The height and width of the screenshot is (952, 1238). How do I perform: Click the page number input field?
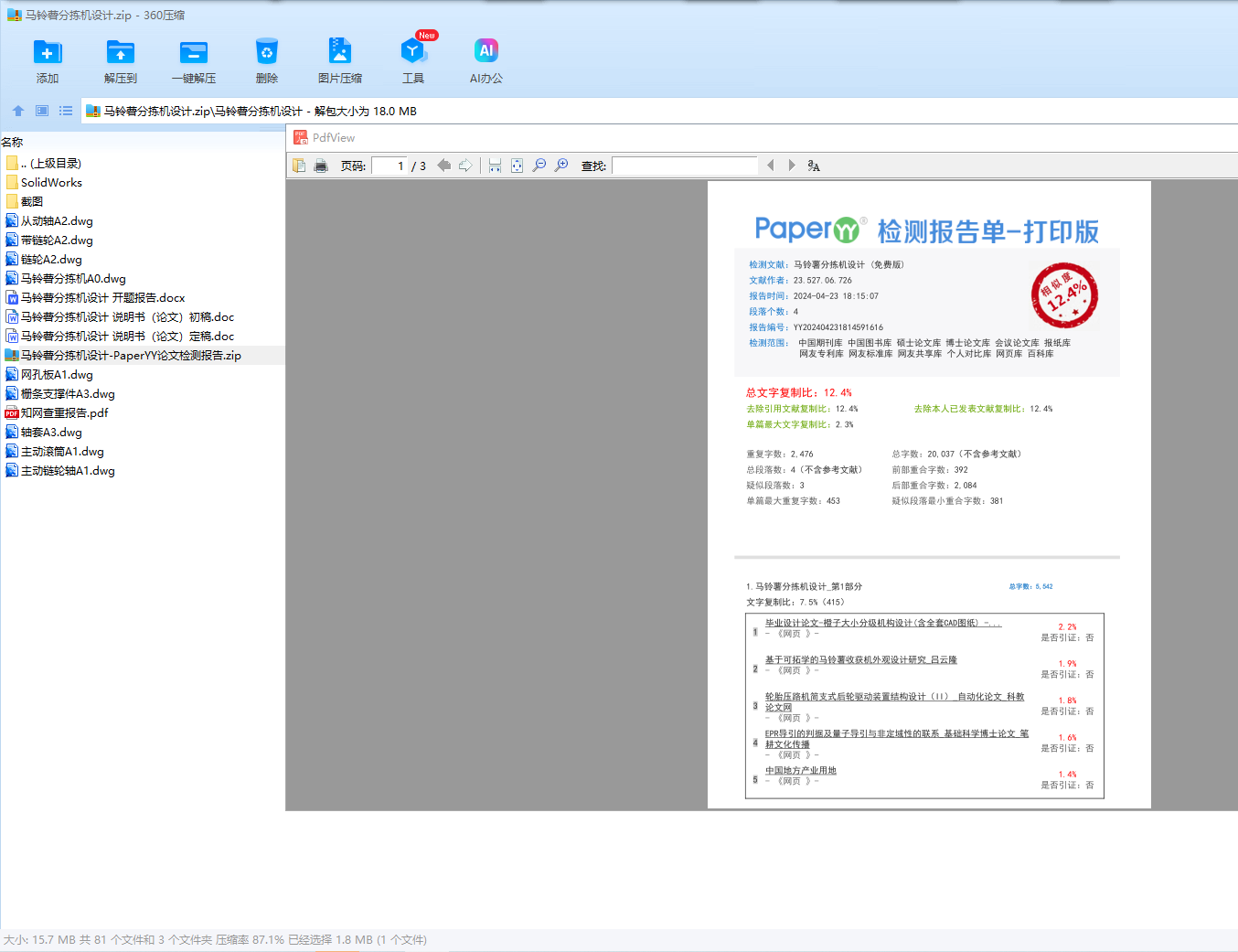(x=390, y=166)
